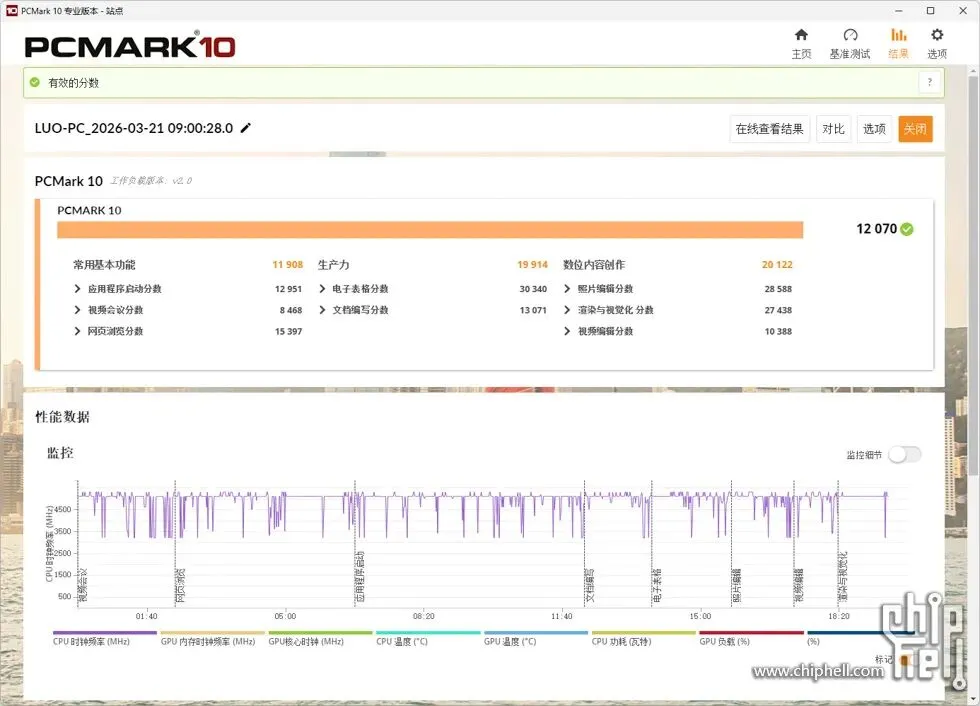
Task: Click the 工作负载版本: v2.0 label
Action: click(151, 181)
